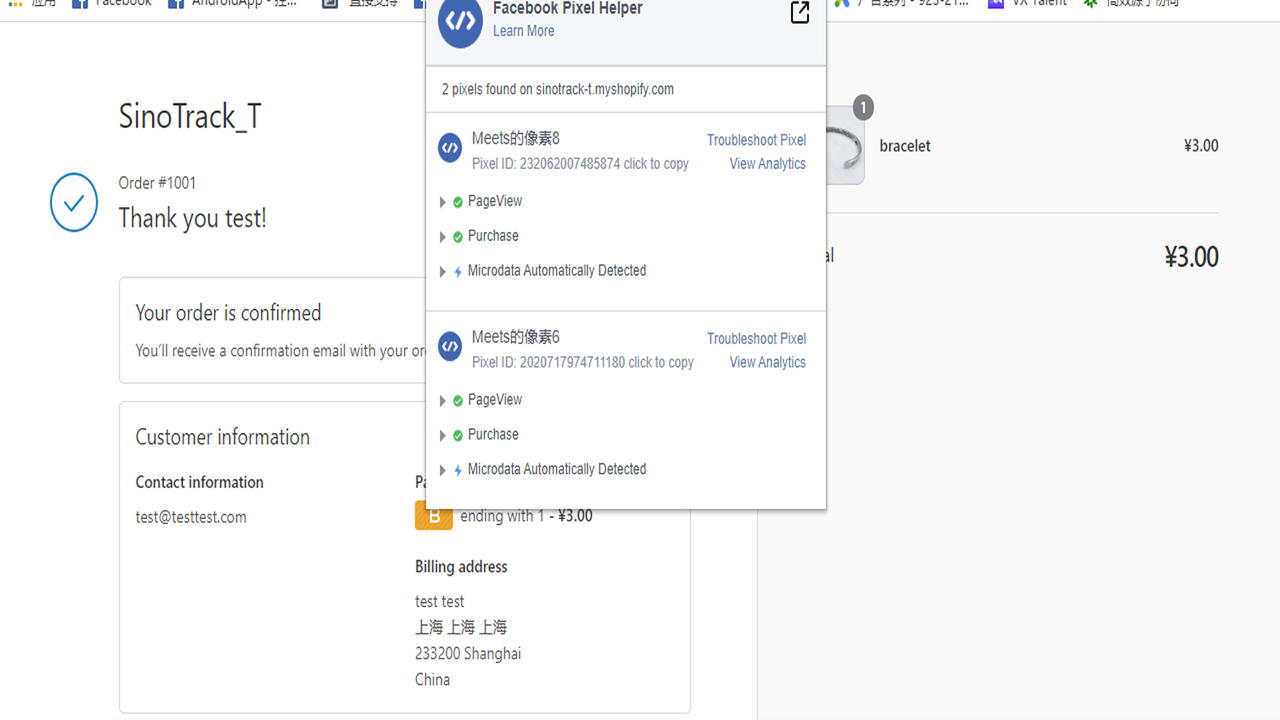Viewport: 1280px width, 720px height.
Task: Click the order confirmed checkmark circle icon
Action: pos(74,202)
